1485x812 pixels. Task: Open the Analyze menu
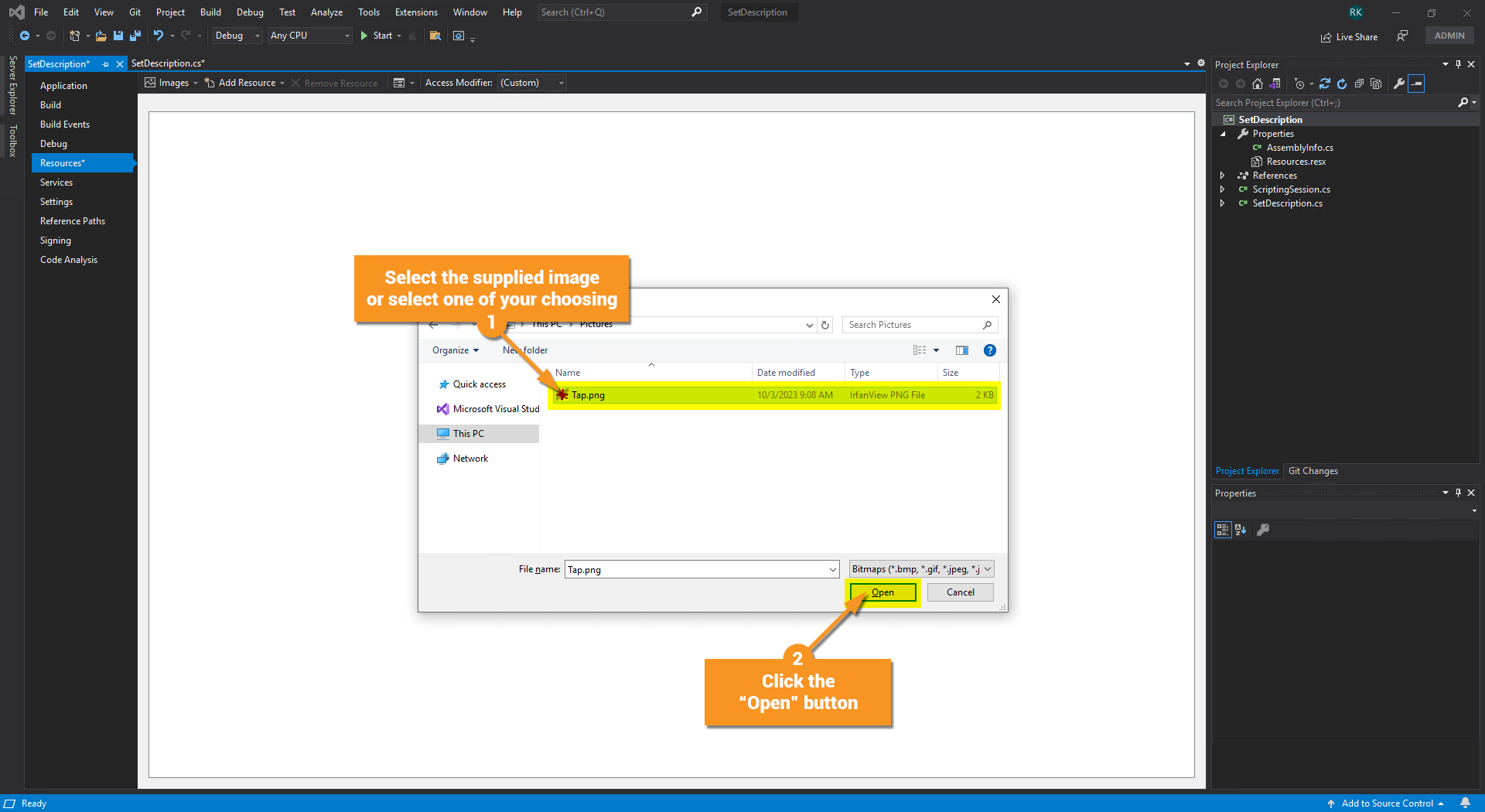(x=326, y=12)
